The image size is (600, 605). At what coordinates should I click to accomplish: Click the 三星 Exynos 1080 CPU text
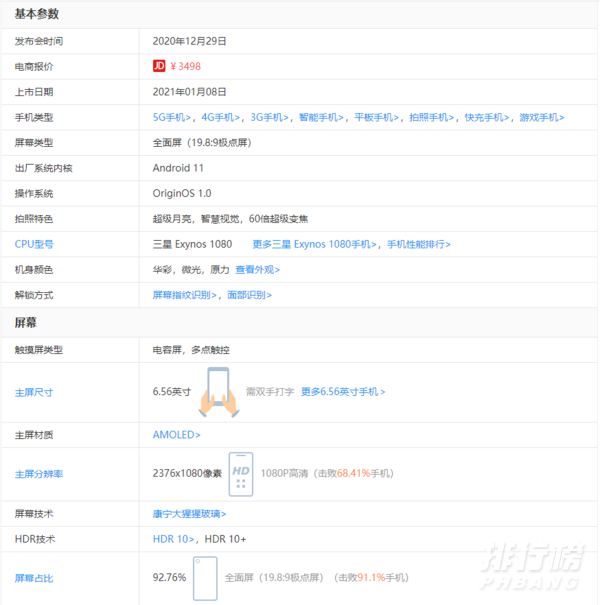point(192,244)
